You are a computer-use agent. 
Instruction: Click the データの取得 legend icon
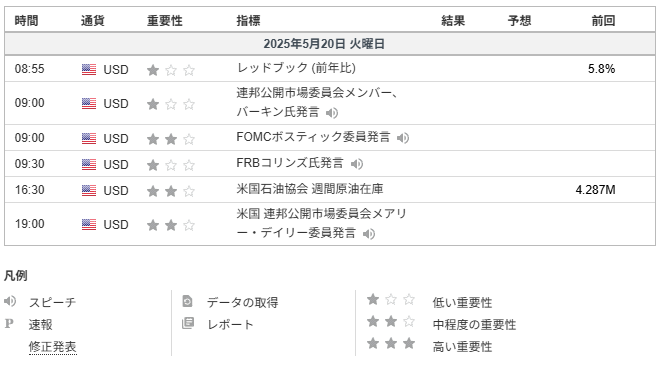coord(187,302)
